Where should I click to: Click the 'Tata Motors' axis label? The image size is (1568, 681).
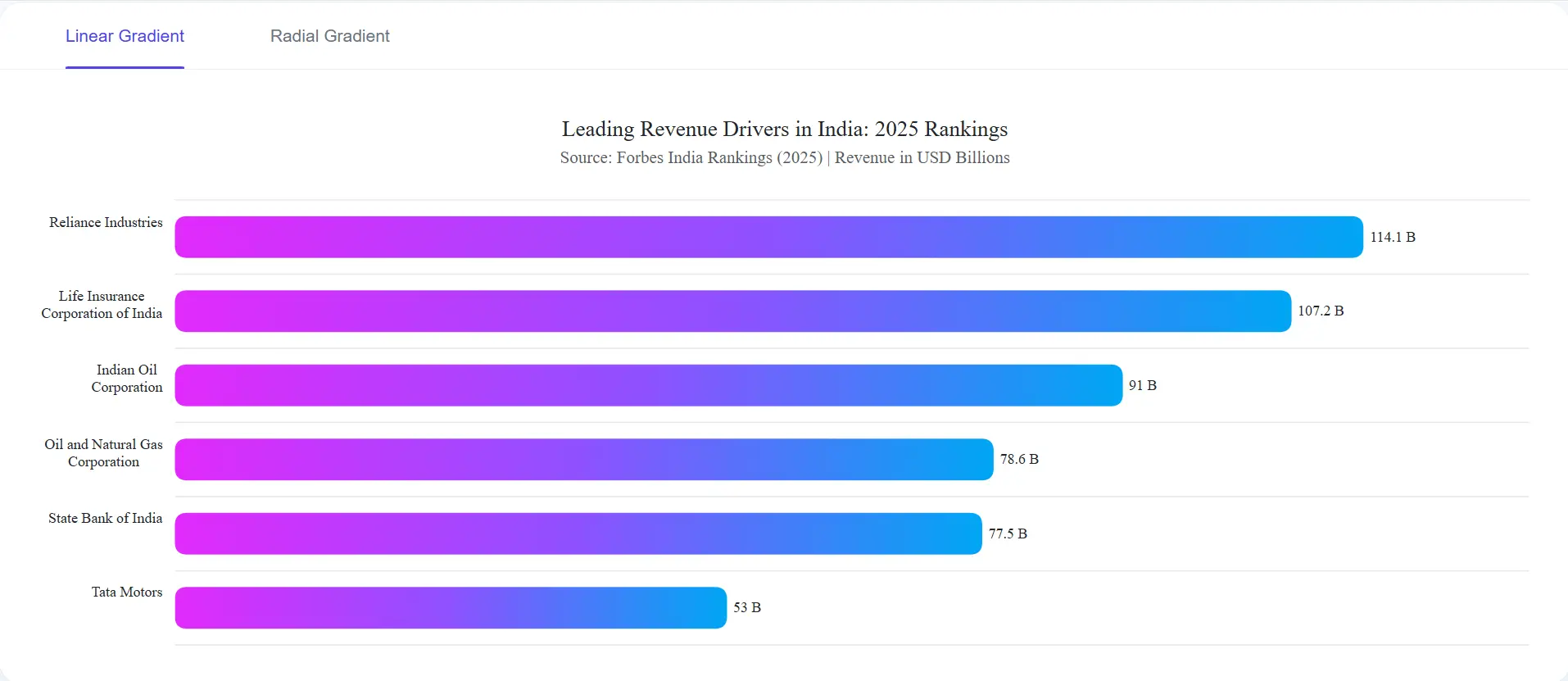pyautogui.click(x=127, y=592)
